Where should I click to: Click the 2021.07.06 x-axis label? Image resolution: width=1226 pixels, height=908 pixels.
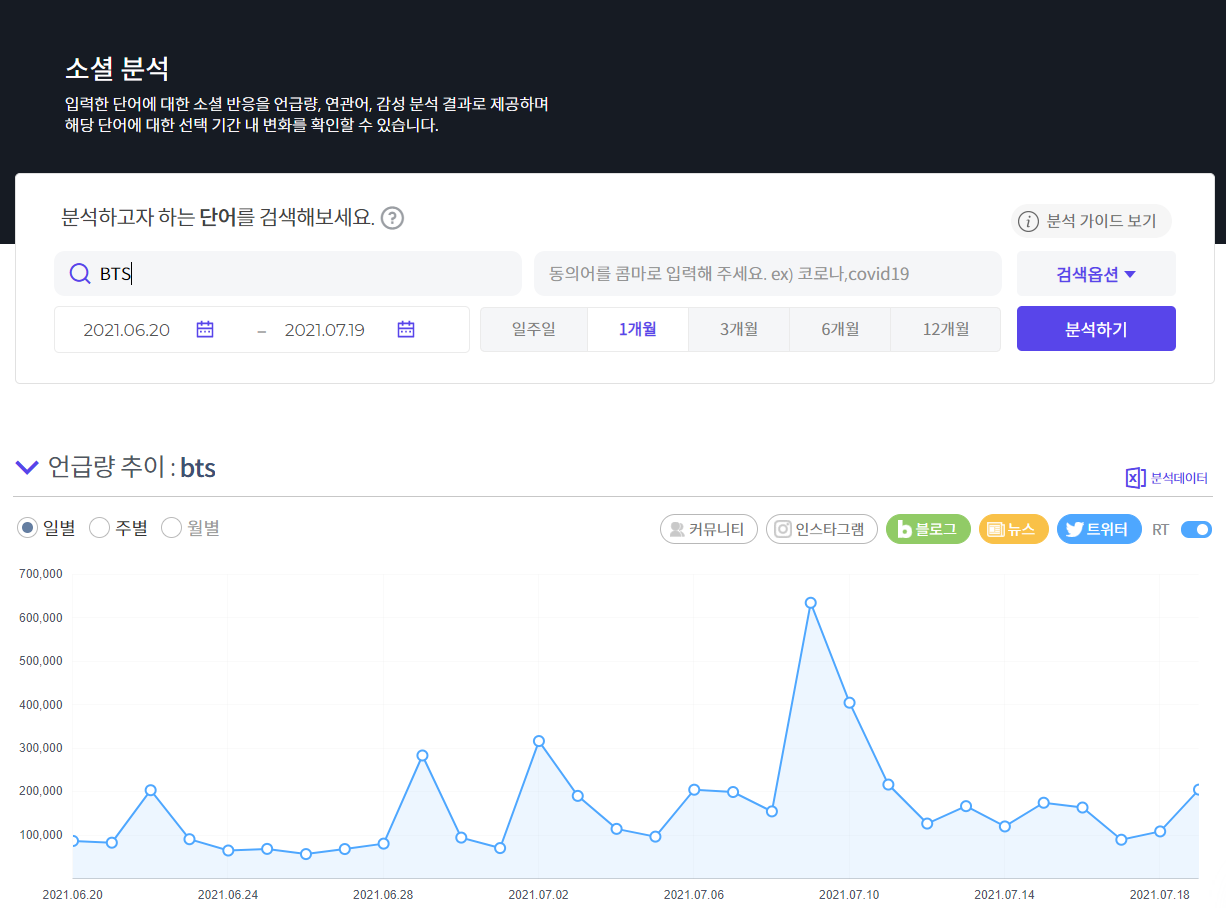coord(694,895)
